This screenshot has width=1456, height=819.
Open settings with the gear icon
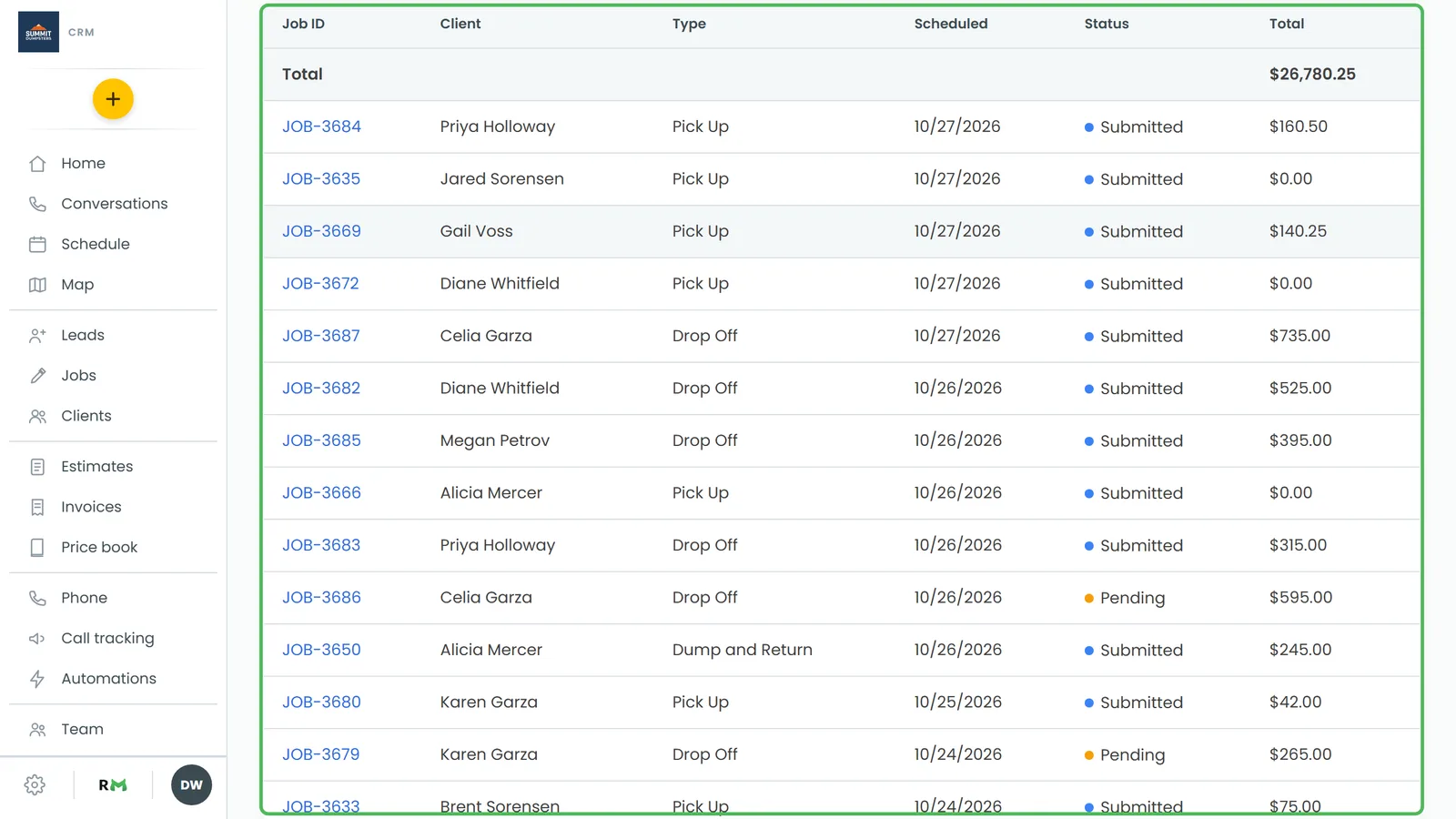35,785
